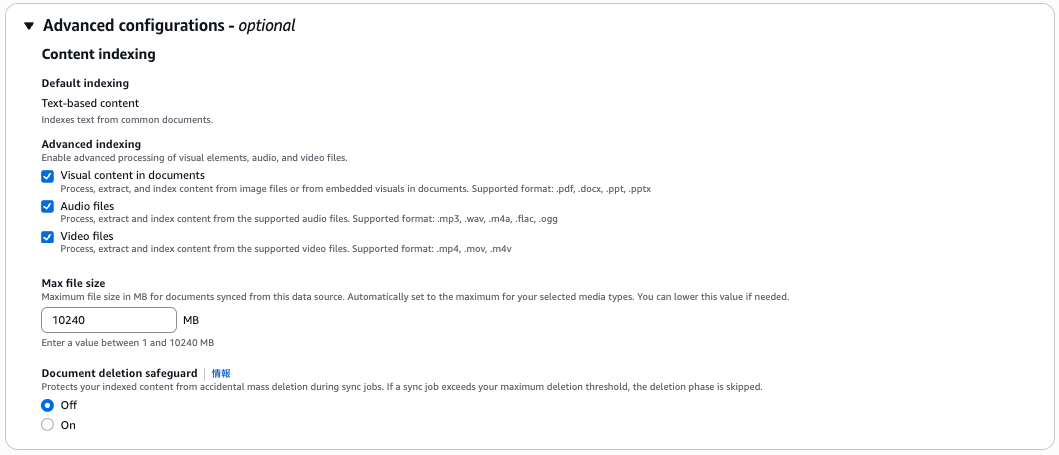Screen dimensions: 1059x455
Task: Click the Audio files label text
Action: pos(87,206)
